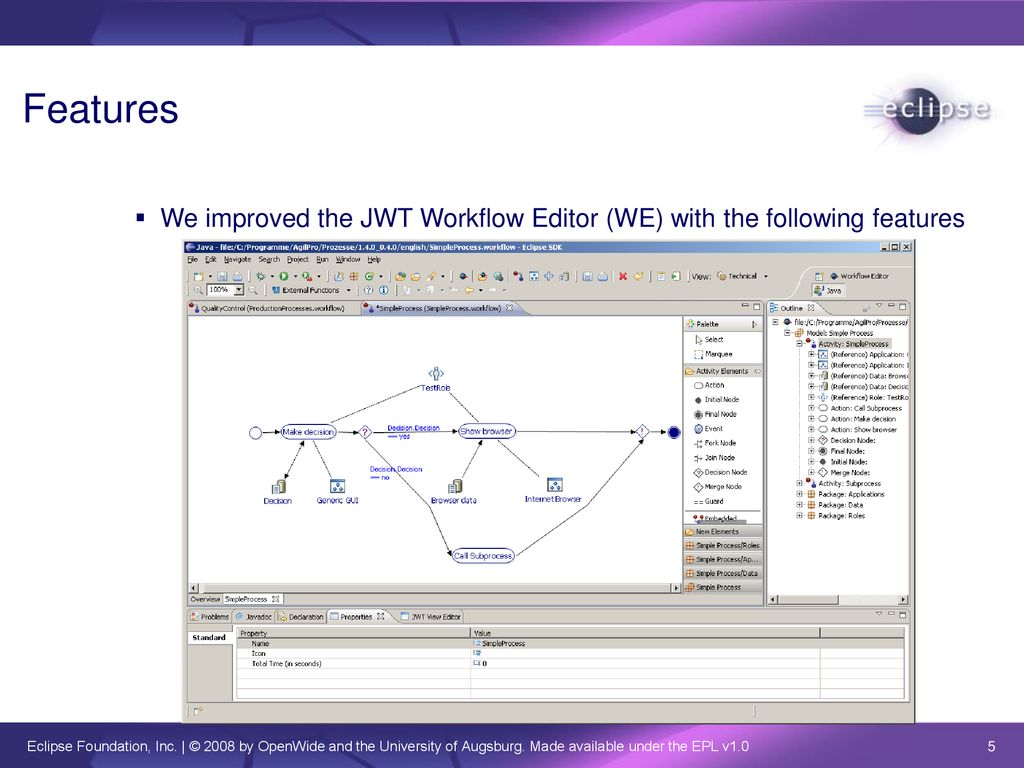Expand Action: Call Subprocess in the Outline
The height and width of the screenshot is (768, 1024).
point(810,408)
